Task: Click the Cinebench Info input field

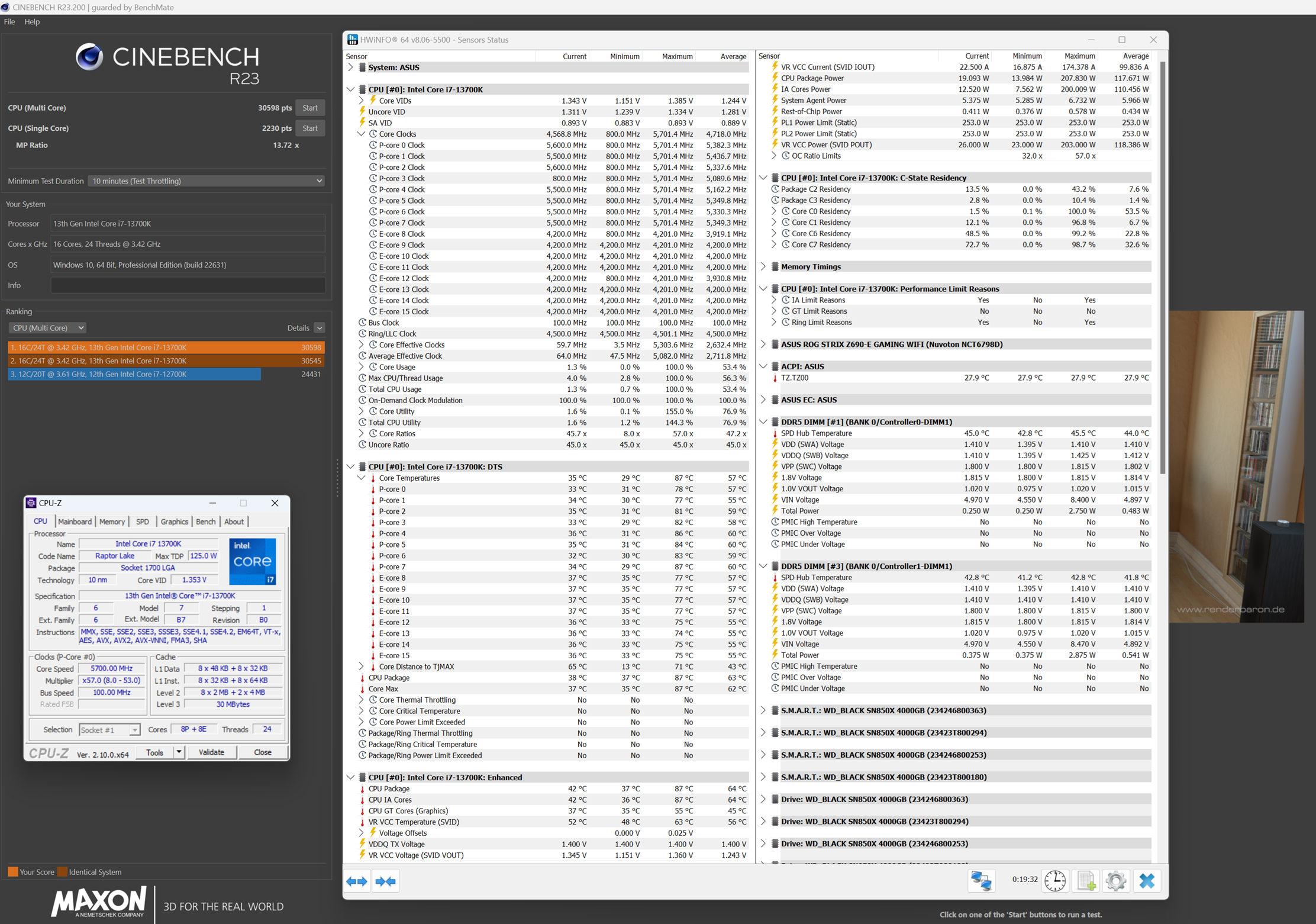Action: pos(188,285)
